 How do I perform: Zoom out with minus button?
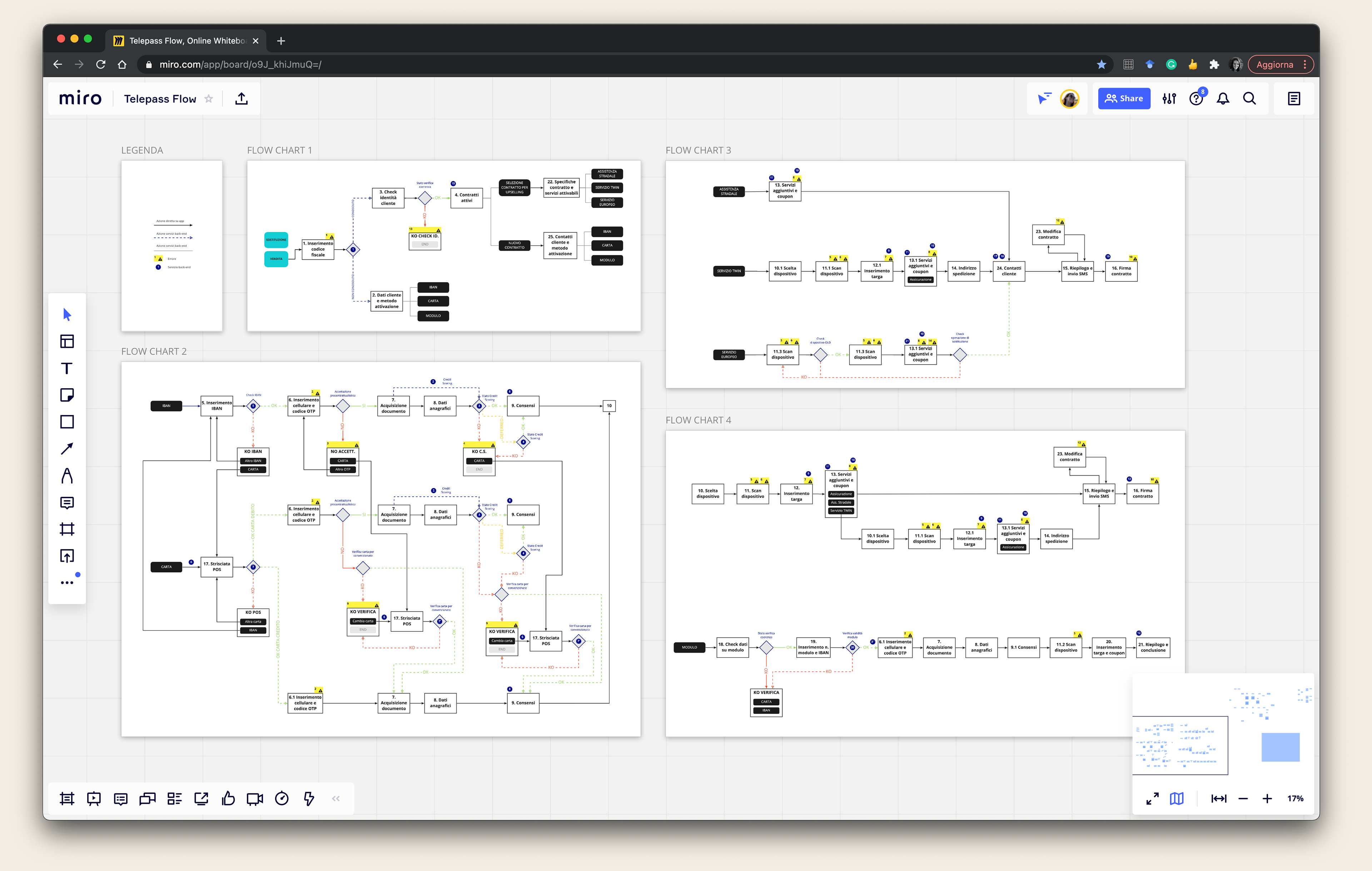[x=1243, y=799]
